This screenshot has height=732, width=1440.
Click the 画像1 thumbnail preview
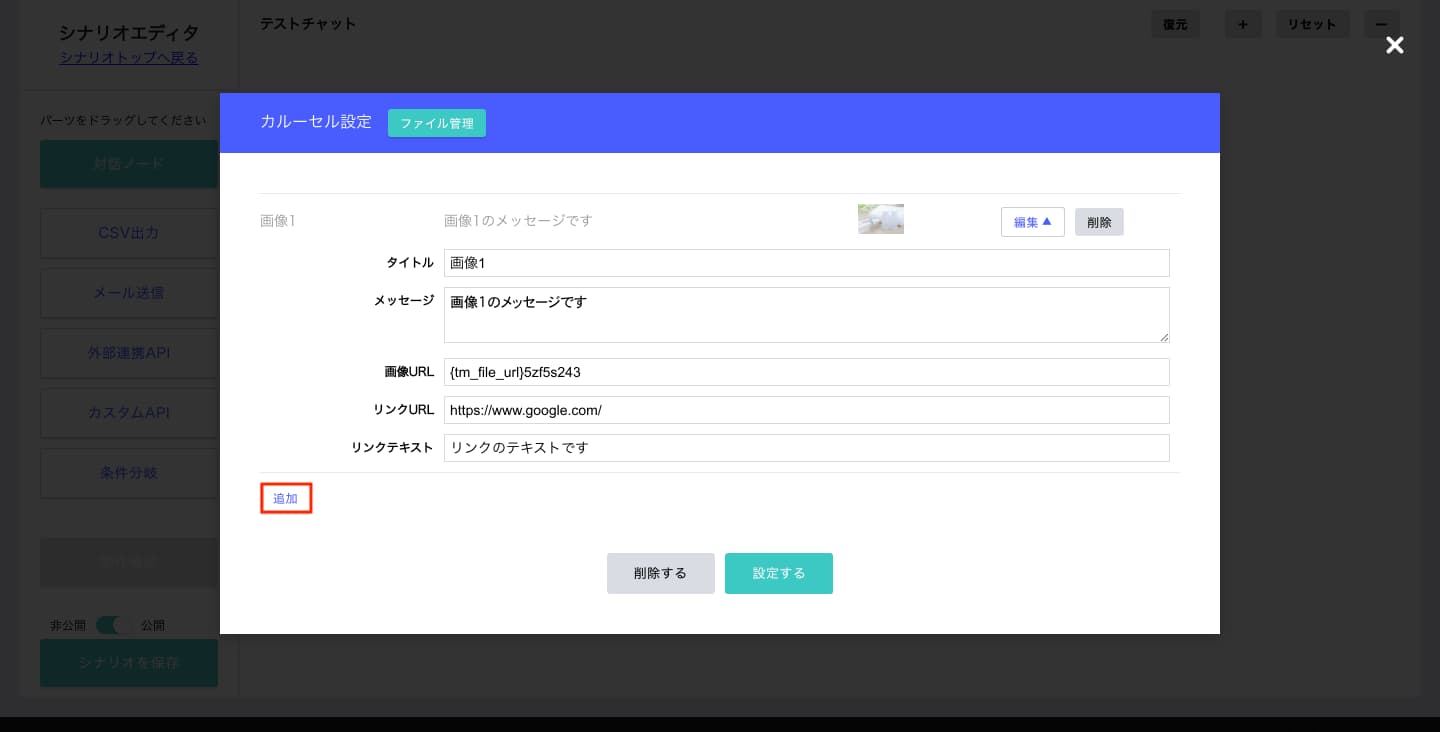pyautogui.click(x=881, y=219)
